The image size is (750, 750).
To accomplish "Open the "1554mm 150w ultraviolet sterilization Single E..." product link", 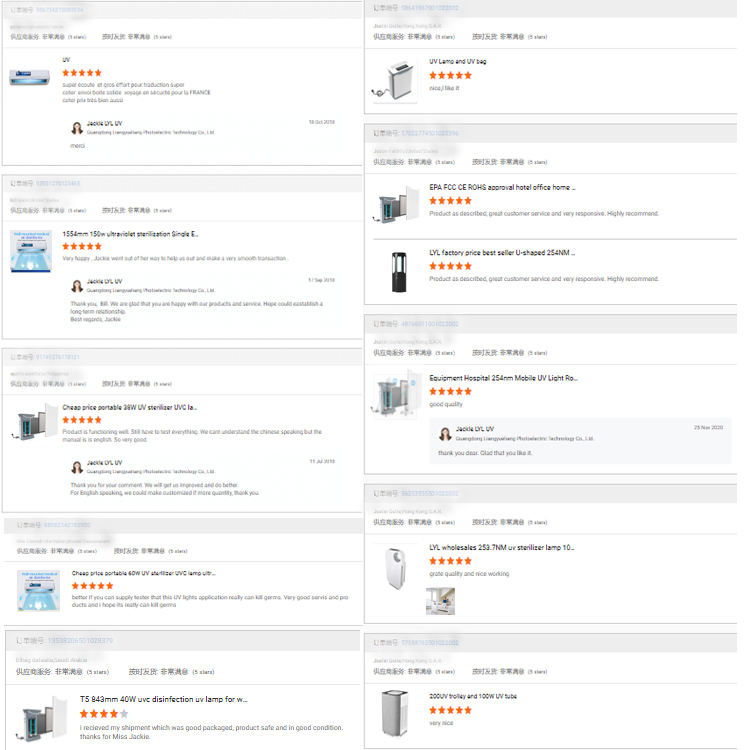I will click(130, 234).
